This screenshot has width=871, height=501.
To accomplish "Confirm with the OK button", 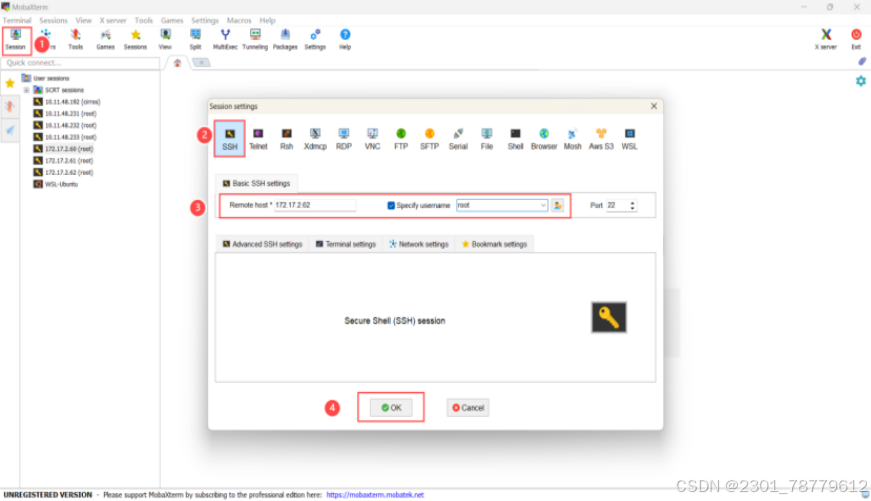I will (392, 408).
